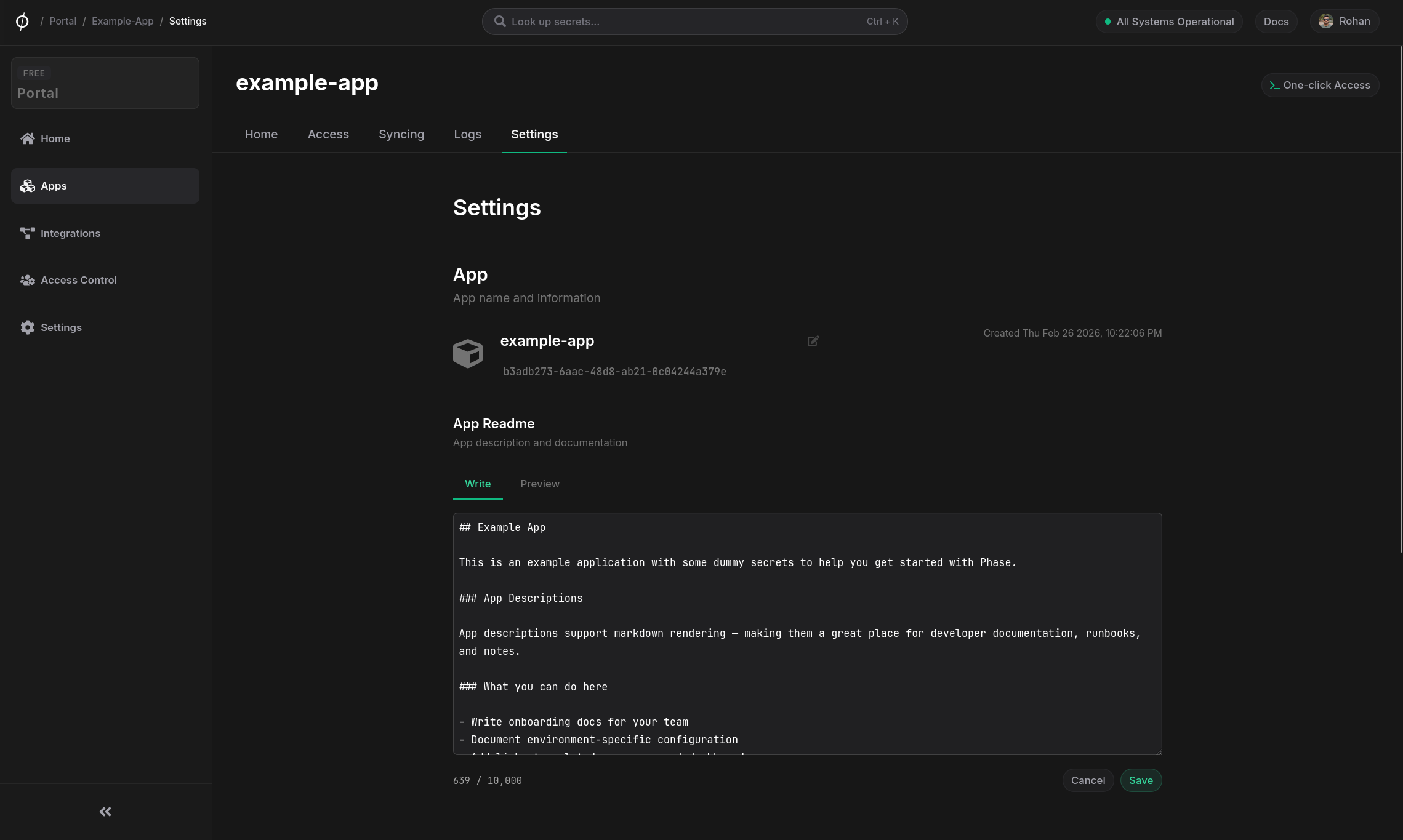Select the Home icon in the sidebar
The image size is (1403, 840).
27,138
